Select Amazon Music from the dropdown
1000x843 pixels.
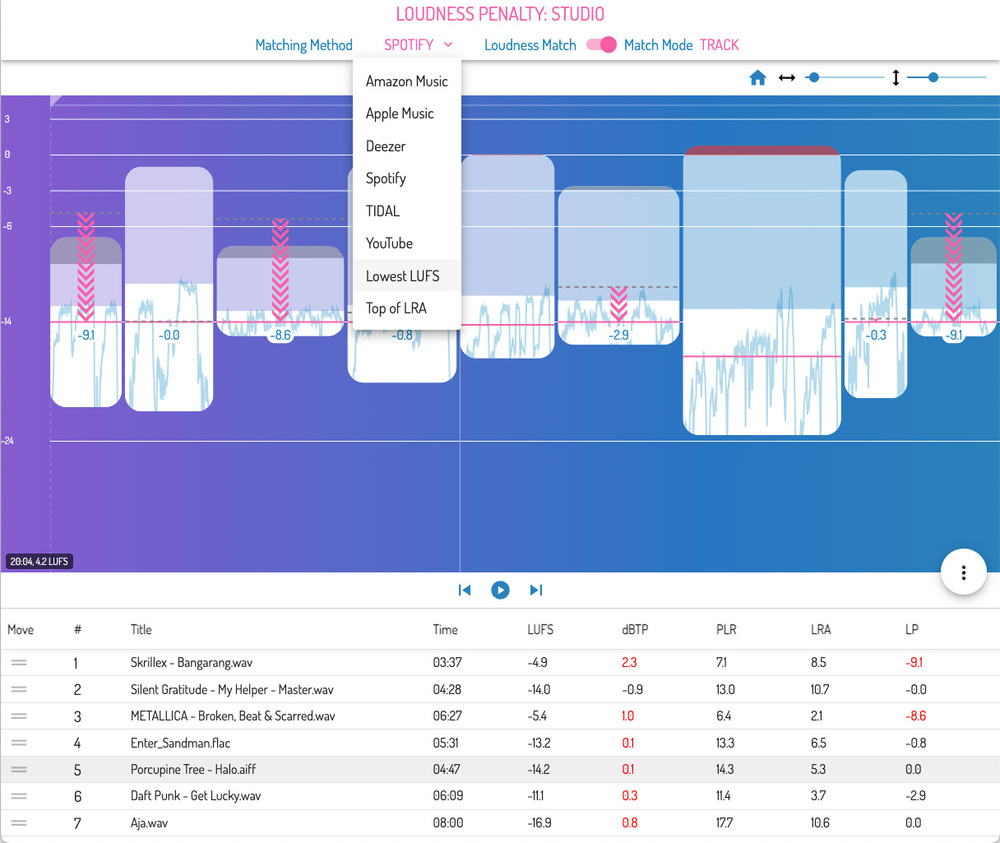407,81
